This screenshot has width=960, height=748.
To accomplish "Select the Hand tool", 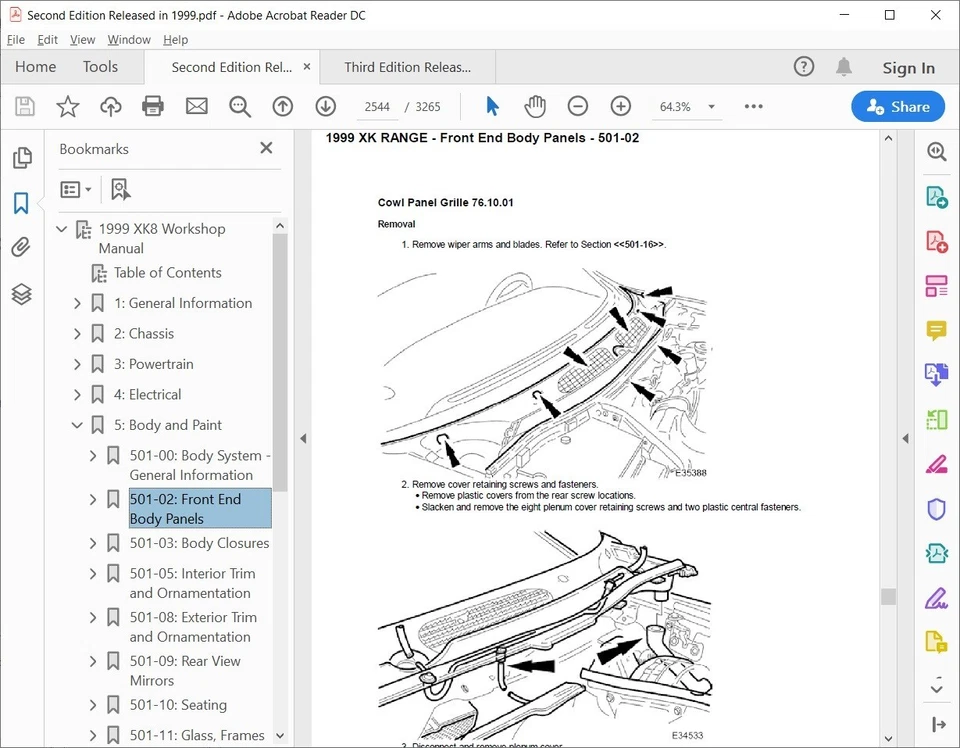I will tap(535, 106).
